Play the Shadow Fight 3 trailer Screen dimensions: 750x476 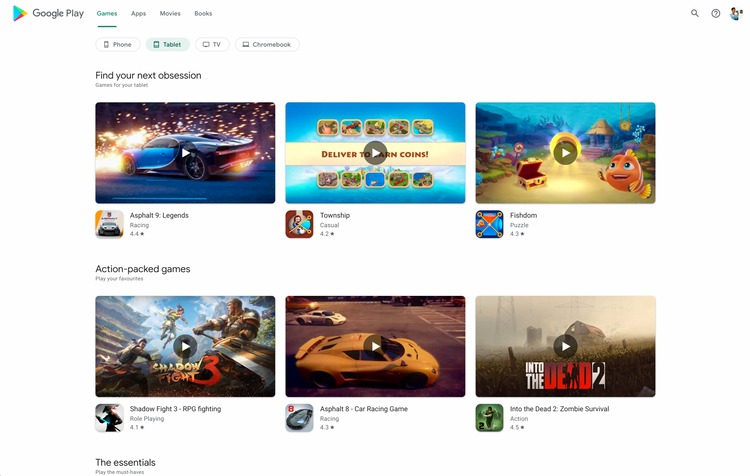point(185,346)
